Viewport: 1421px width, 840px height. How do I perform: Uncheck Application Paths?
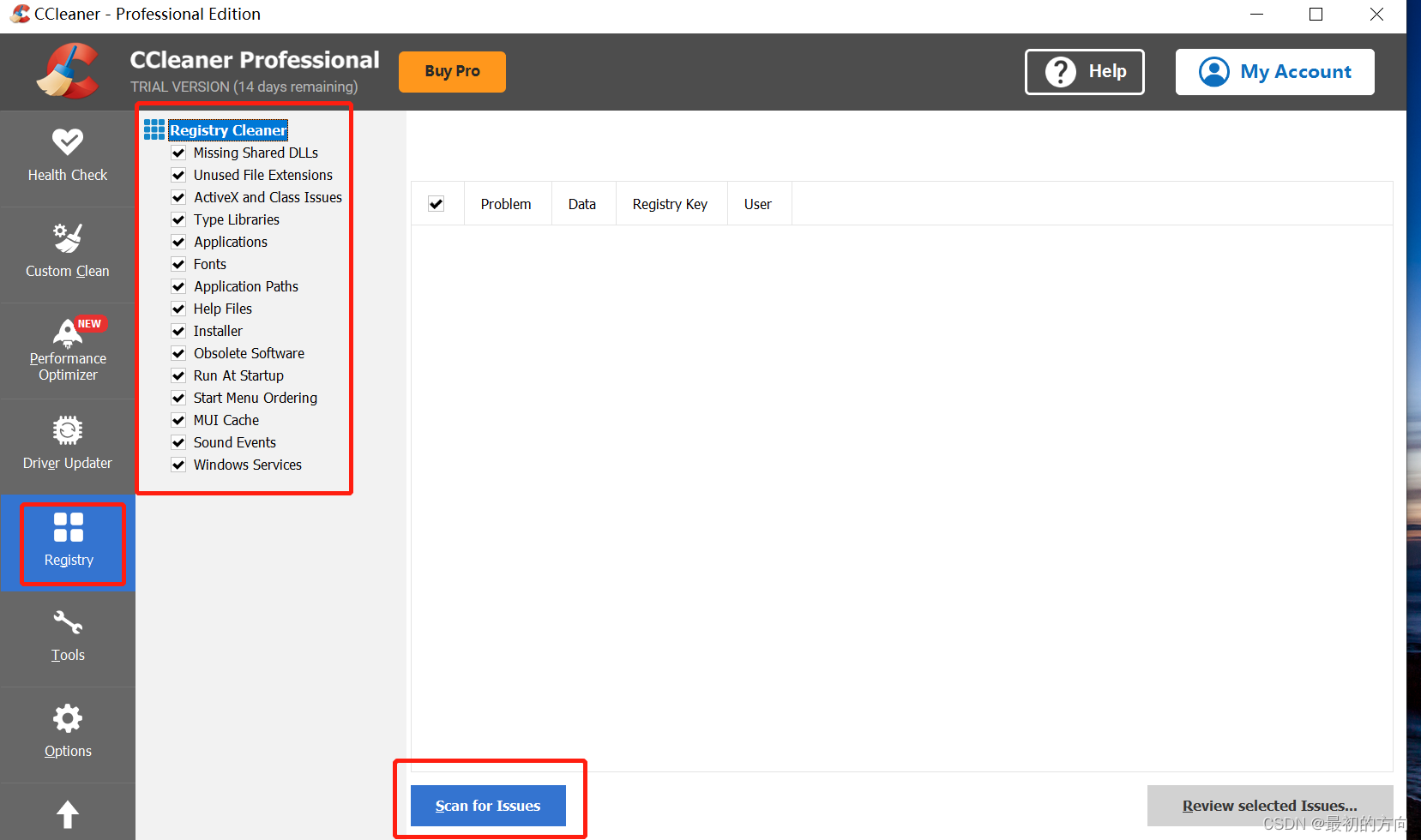(178, 286)
